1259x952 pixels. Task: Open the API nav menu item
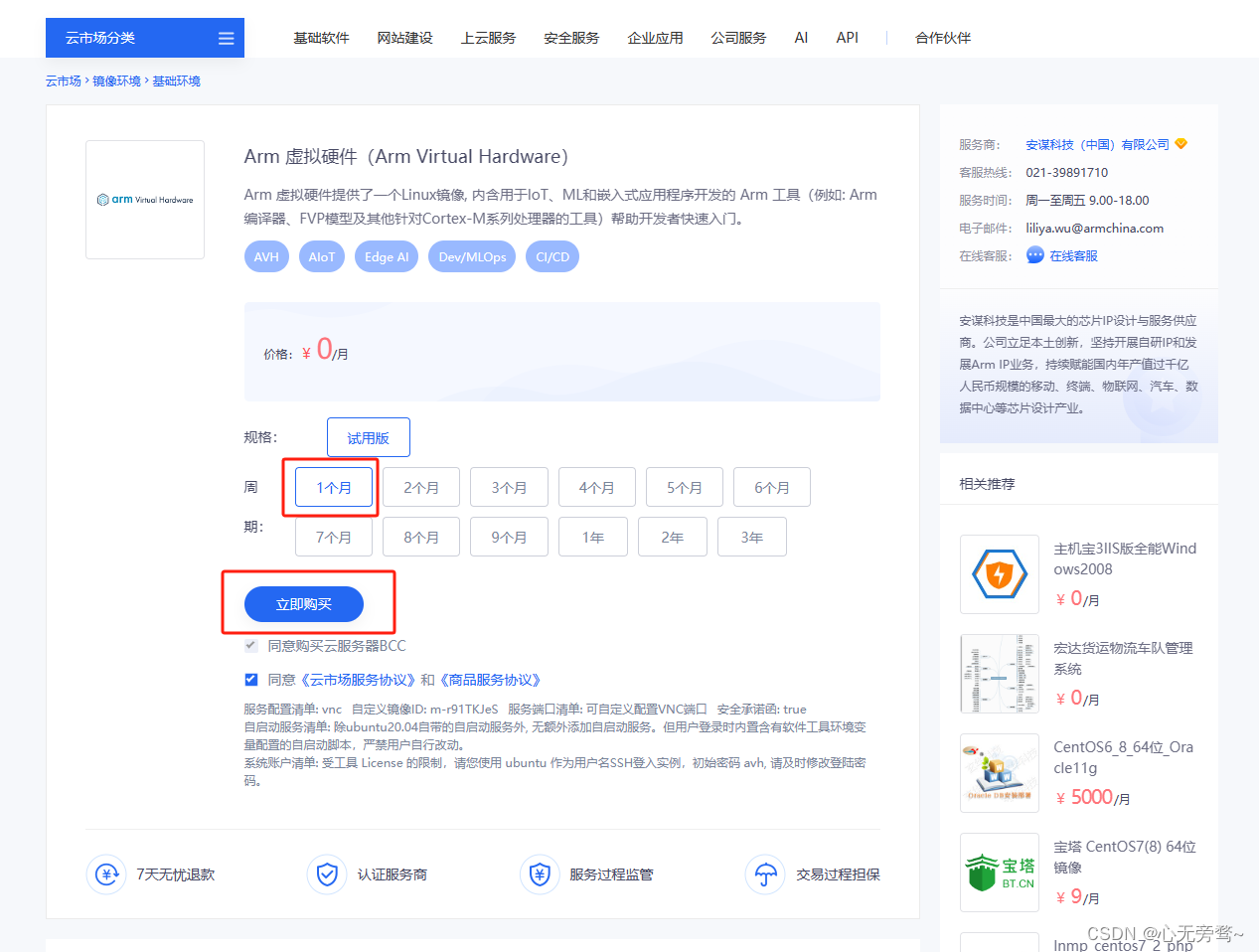click(848, 38)
